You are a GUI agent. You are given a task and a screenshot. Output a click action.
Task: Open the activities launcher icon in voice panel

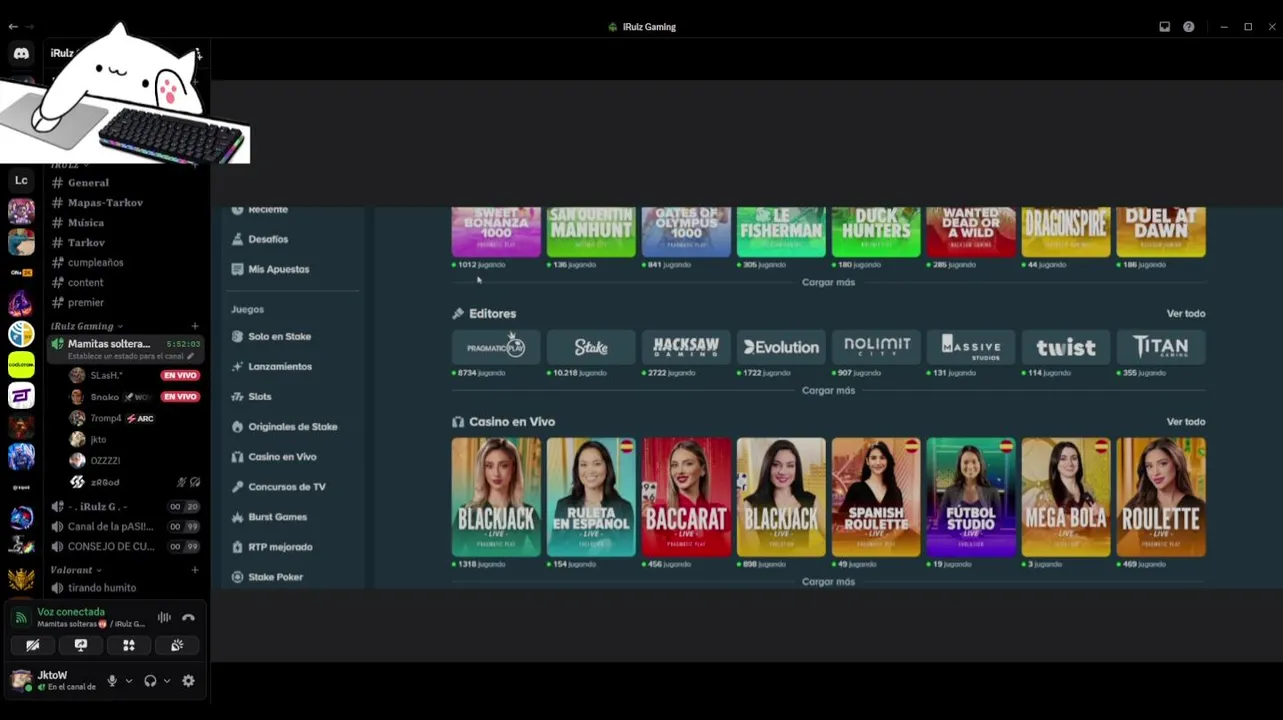tap(129, 645)
